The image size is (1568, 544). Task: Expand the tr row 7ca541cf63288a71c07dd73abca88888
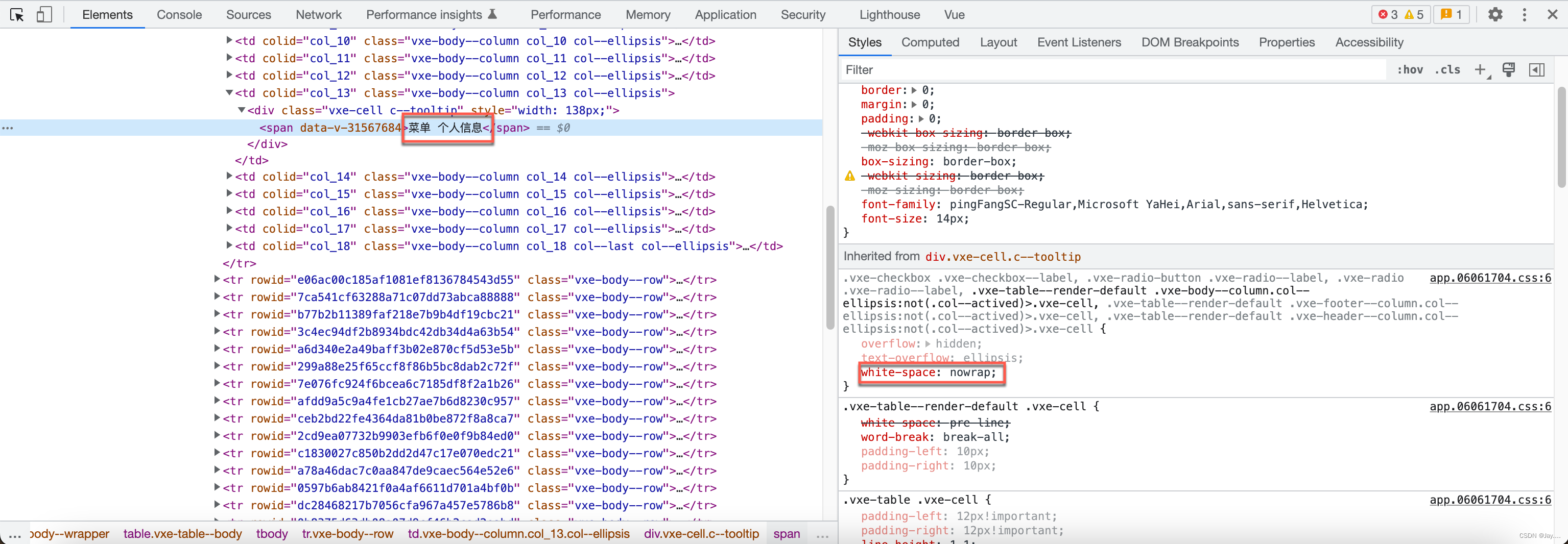(x=217, y=296)
